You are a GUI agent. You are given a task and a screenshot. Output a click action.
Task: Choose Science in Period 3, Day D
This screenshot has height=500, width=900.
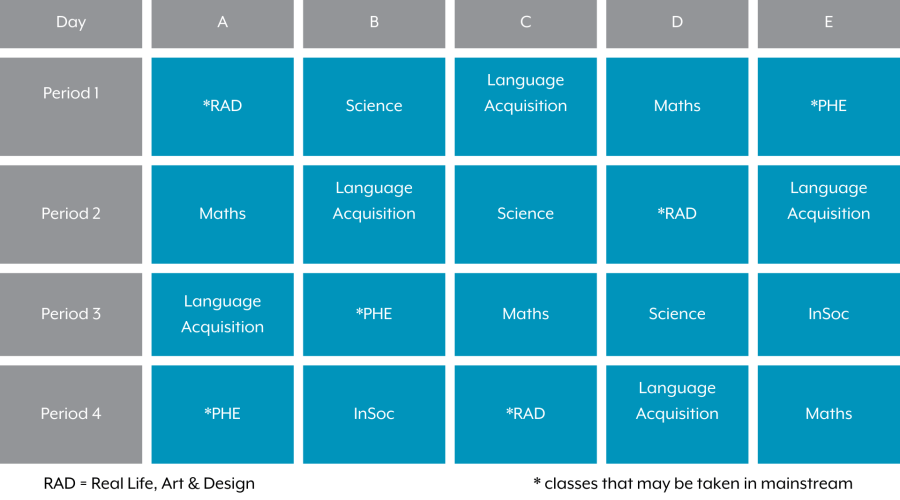677,314
